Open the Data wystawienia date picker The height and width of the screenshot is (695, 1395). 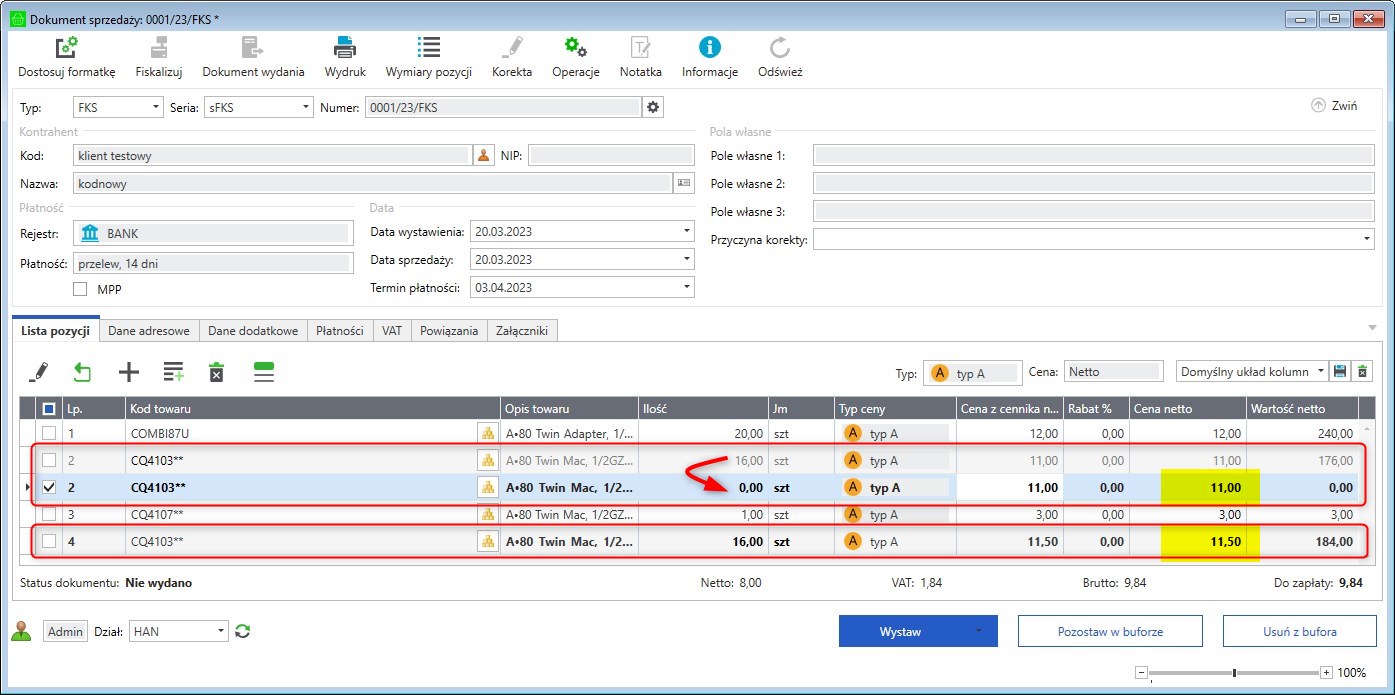pos(686,232)
